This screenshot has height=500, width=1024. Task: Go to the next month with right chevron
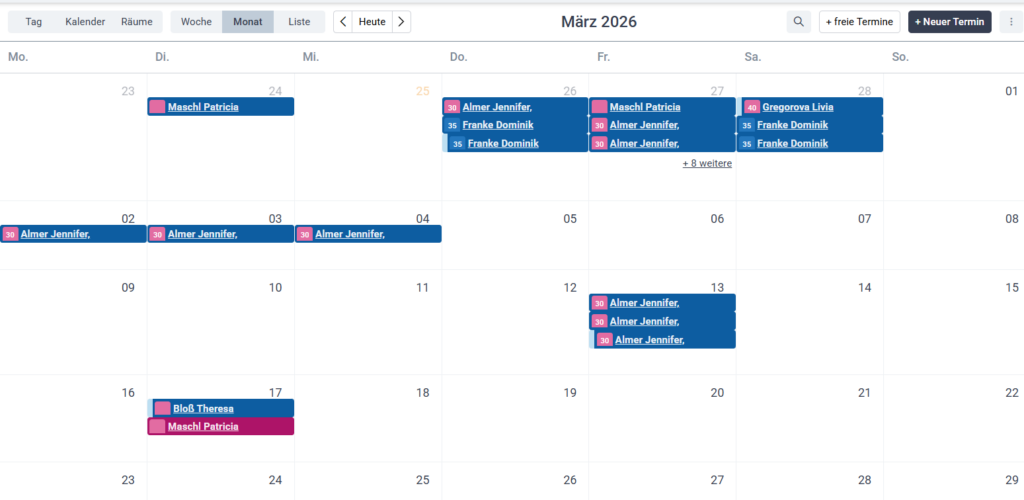[401, 22]
